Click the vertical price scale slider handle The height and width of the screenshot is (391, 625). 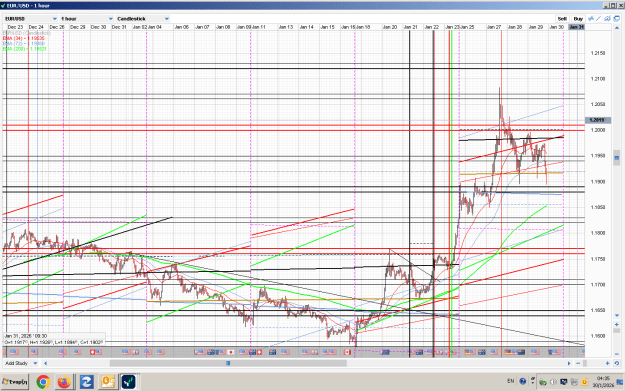pyautogui.click(x=617, y=158)
